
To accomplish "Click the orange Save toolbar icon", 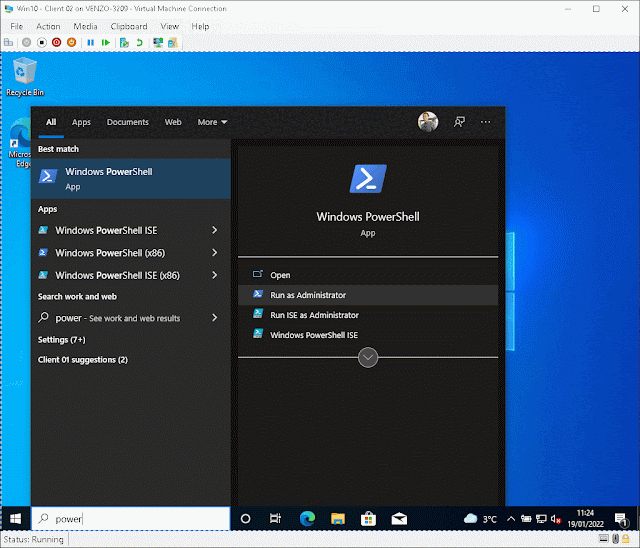I will pos(71,42).
